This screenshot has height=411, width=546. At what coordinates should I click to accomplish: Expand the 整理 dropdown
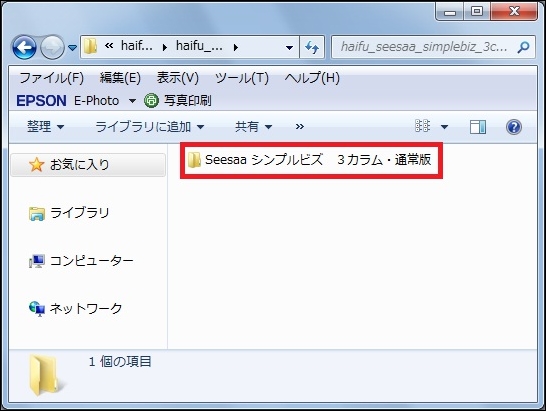46,126
